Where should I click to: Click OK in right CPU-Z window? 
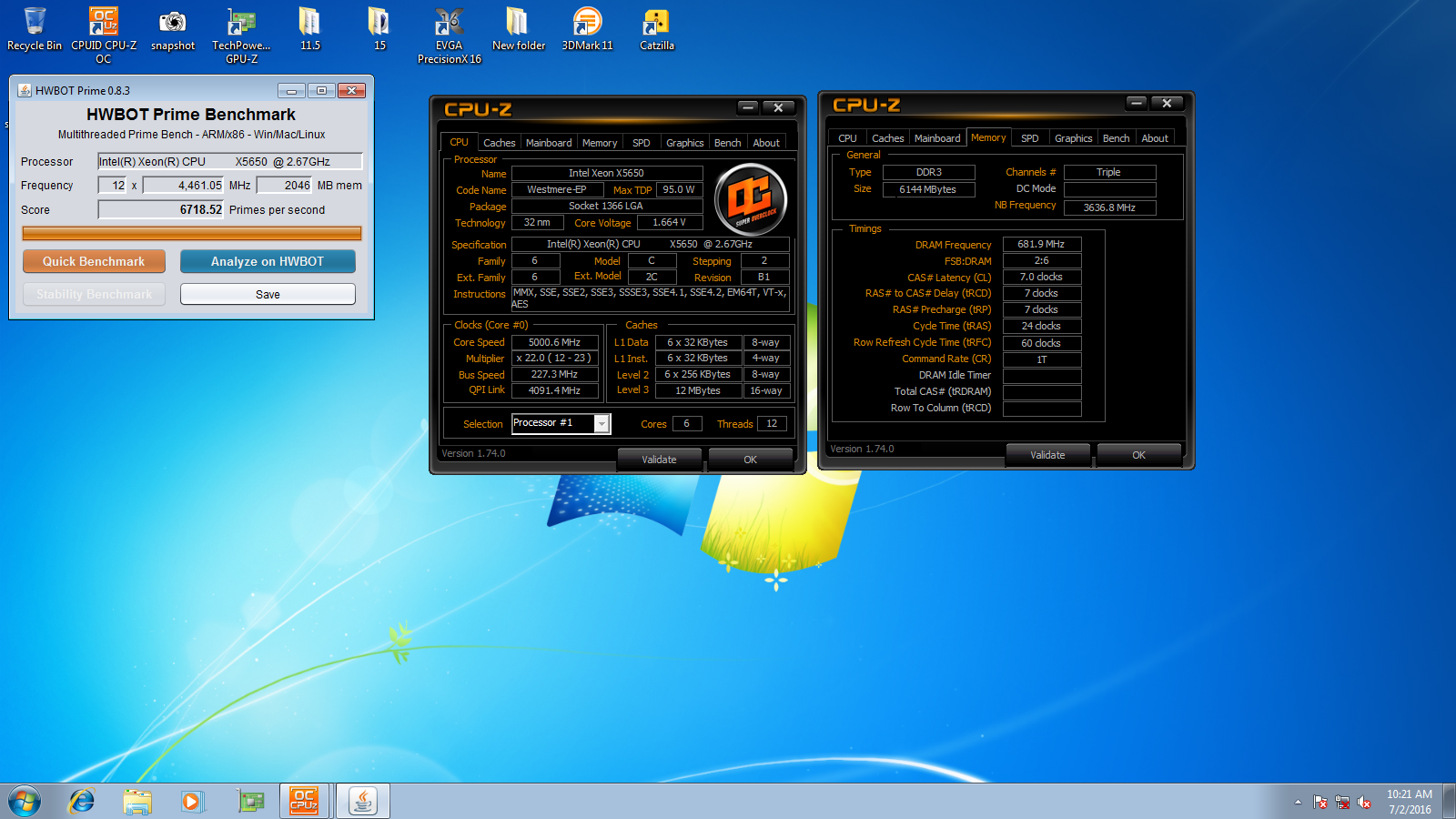point(1139,455)
